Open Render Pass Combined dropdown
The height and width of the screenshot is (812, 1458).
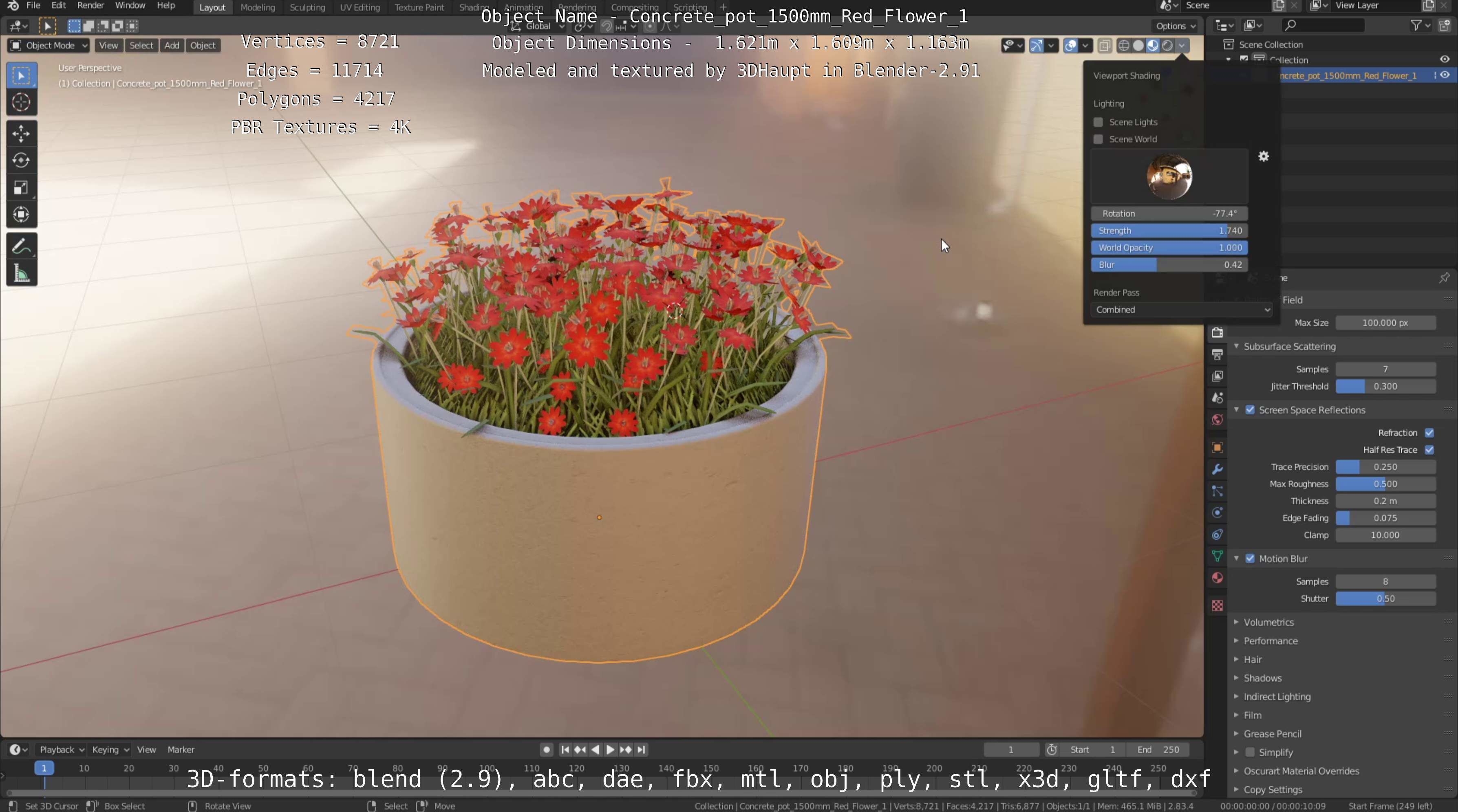coord(1181,310)
